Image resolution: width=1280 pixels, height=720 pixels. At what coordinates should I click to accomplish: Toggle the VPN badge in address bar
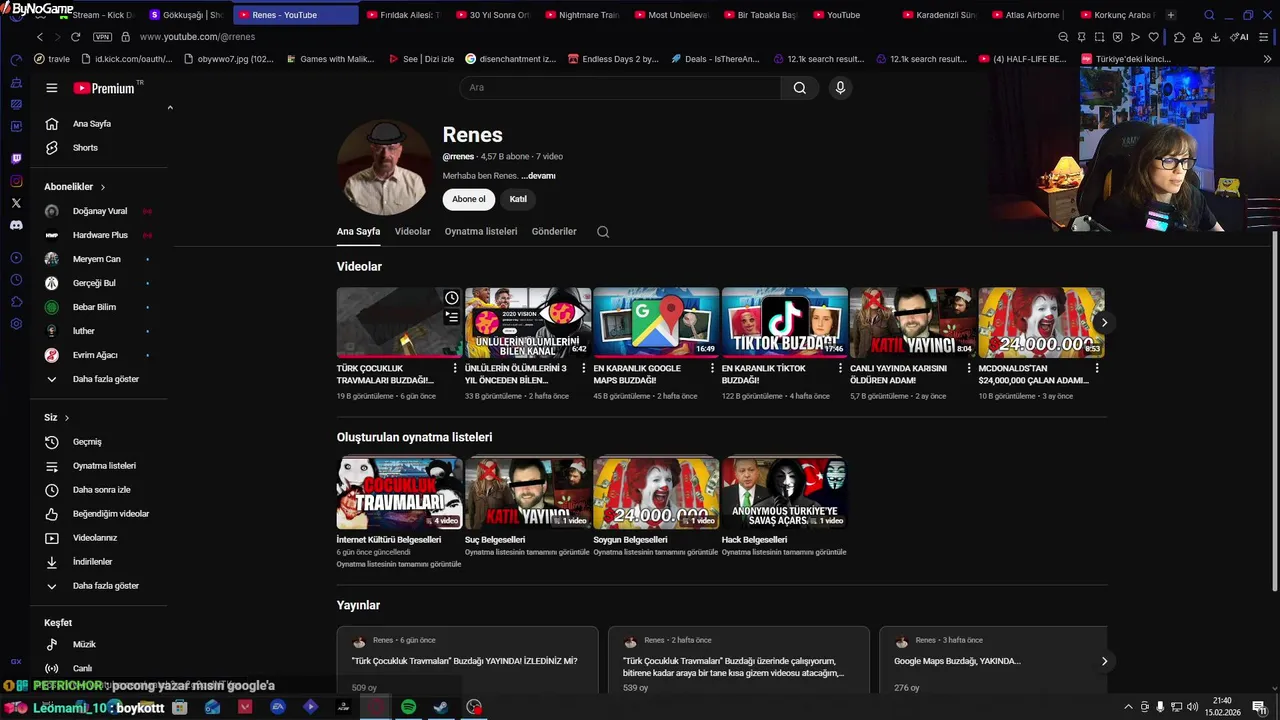102,37
